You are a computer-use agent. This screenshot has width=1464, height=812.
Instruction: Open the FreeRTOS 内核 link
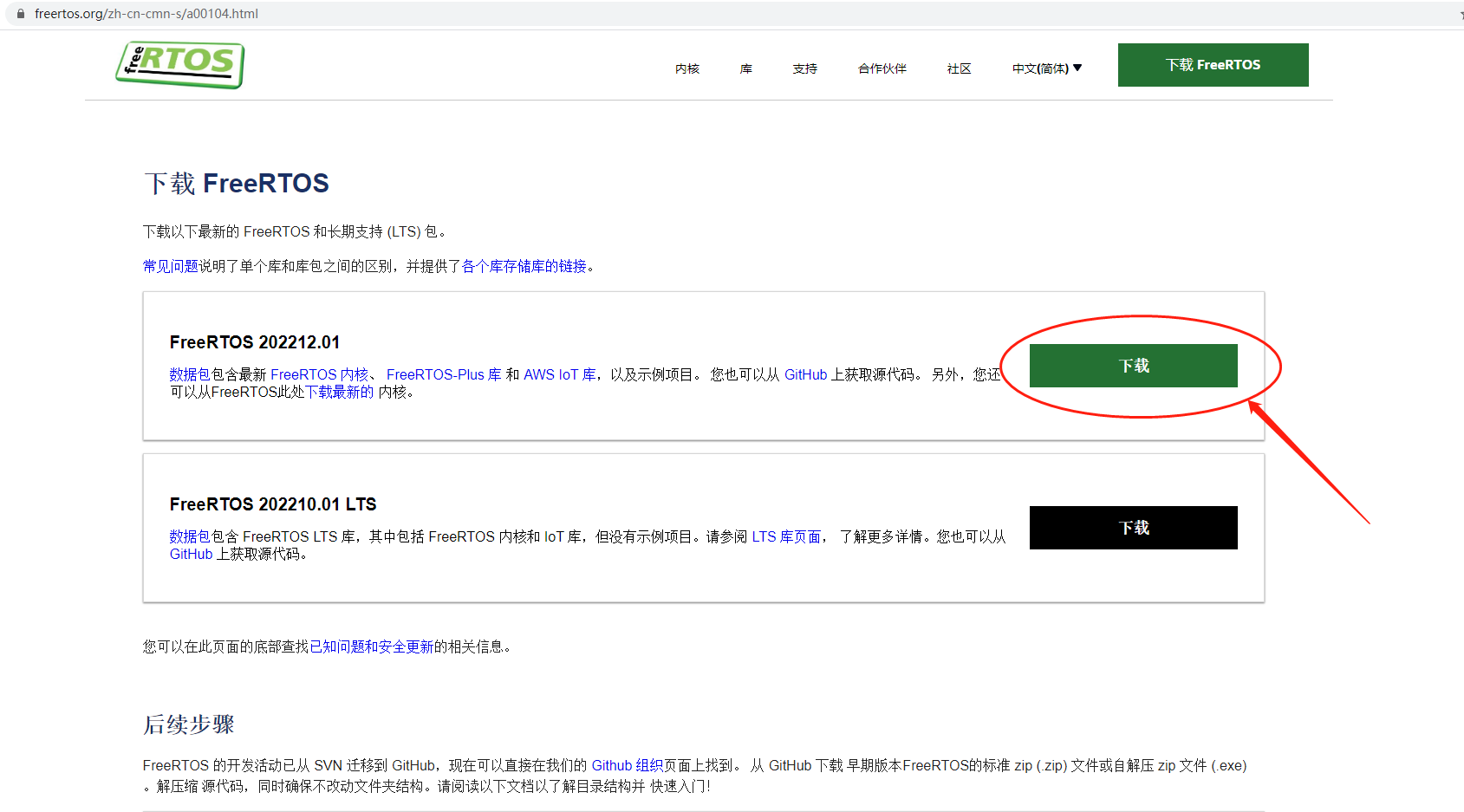[320, 374]
